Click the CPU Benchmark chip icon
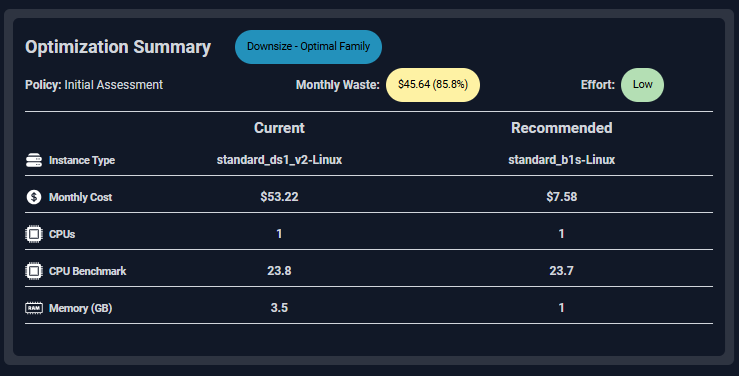 (34, 271)
